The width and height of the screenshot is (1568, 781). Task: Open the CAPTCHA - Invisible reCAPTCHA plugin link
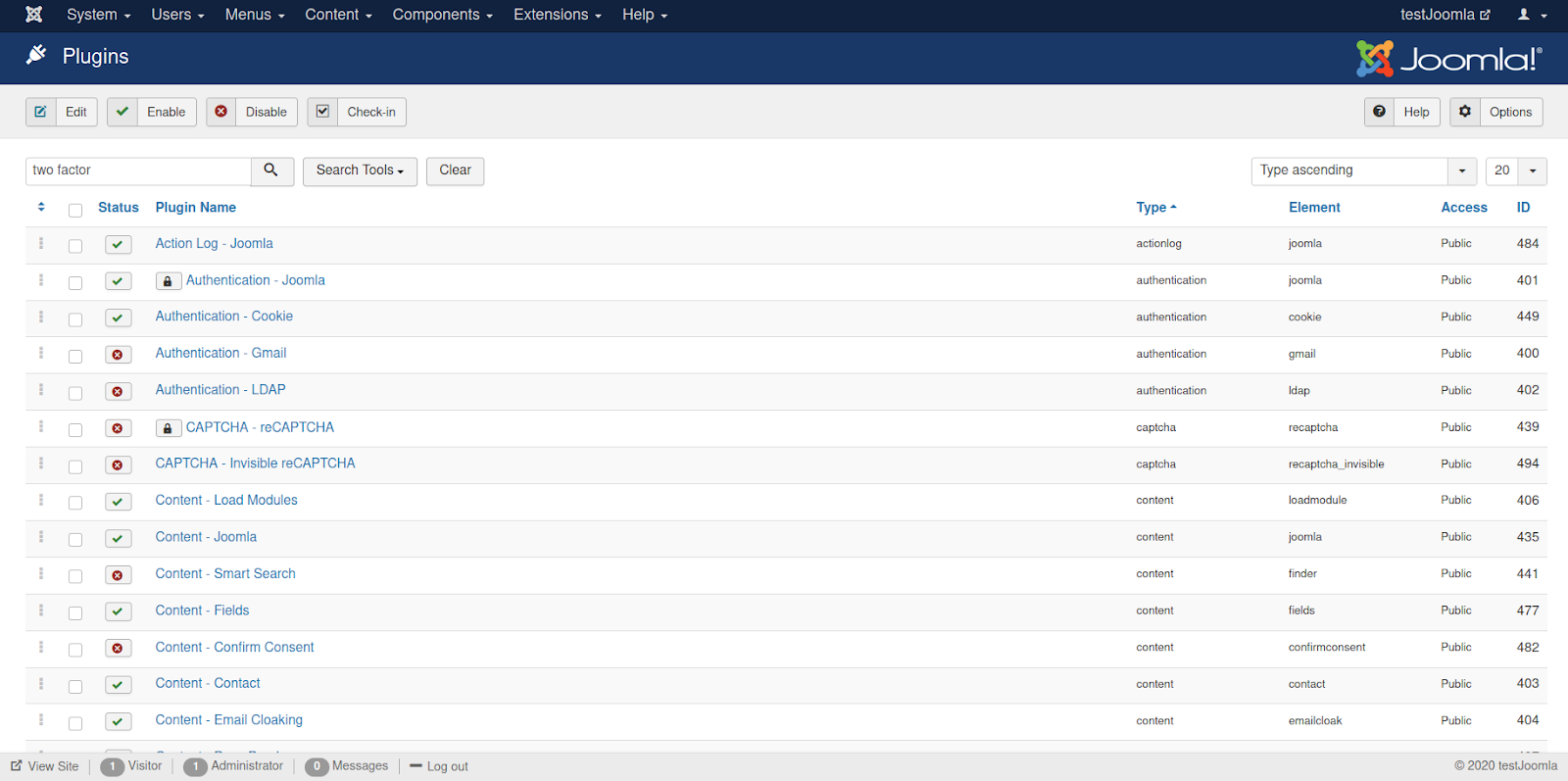pyautogui.click(x=255, y=464)
